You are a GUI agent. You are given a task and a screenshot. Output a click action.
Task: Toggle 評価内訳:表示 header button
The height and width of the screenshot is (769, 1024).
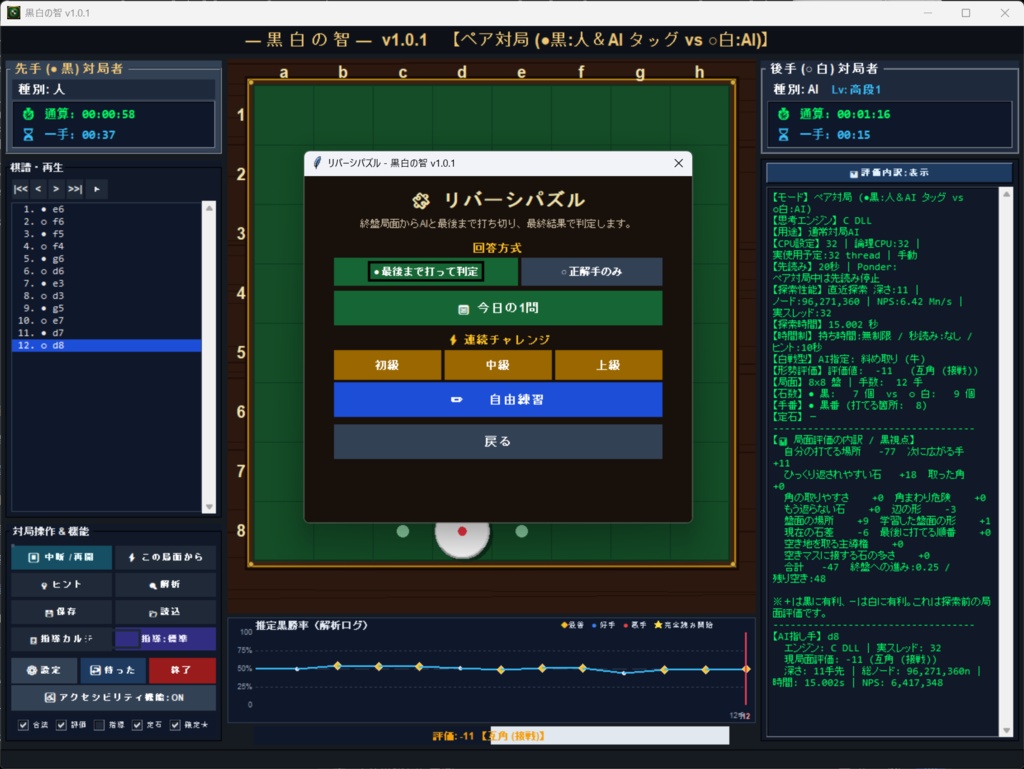889,173
